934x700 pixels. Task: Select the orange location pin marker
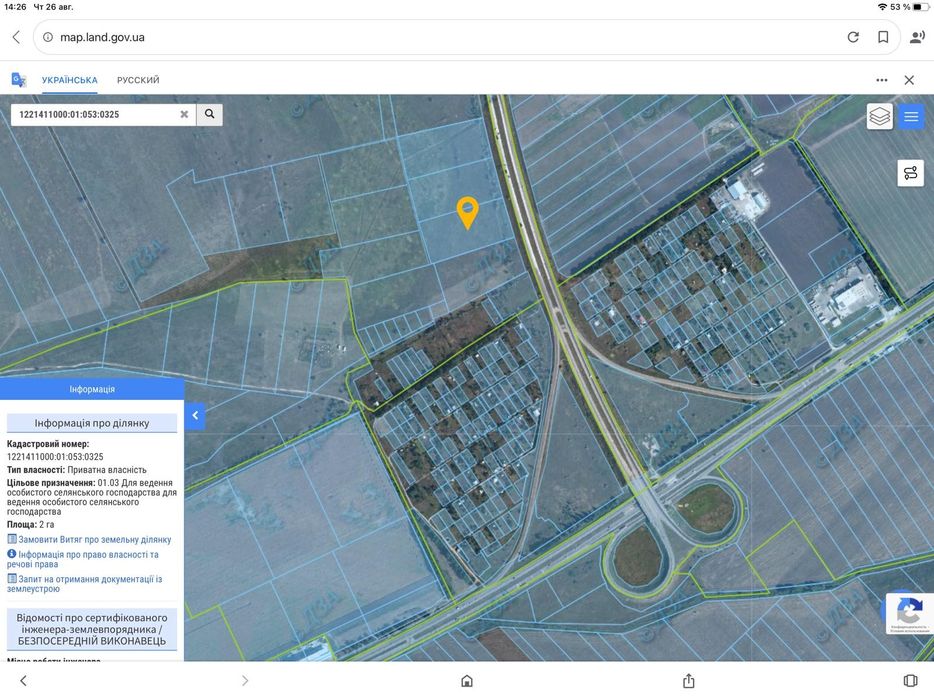coord(468,213)
